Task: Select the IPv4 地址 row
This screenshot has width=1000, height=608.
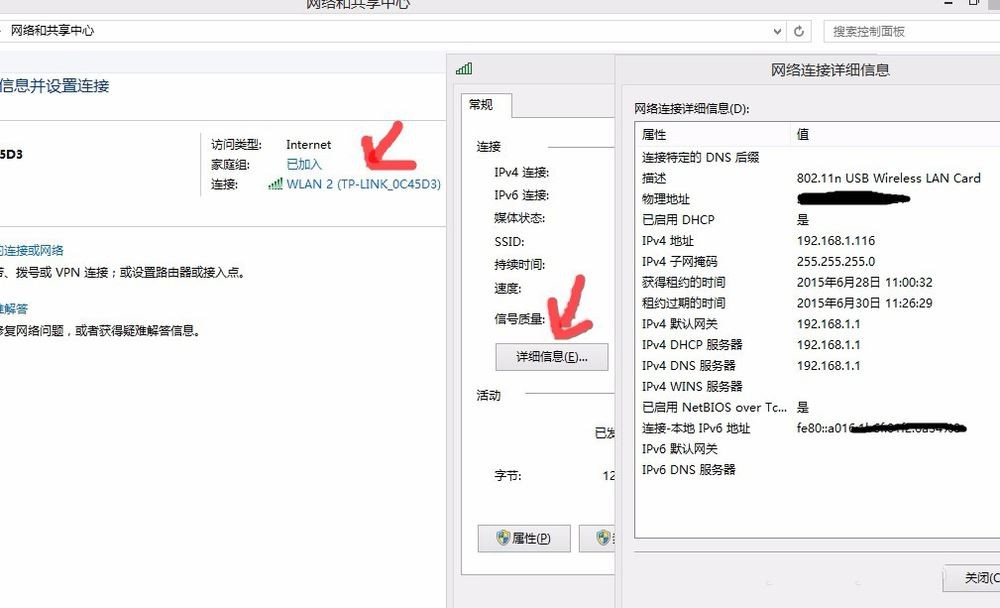Action: (818, 241)
